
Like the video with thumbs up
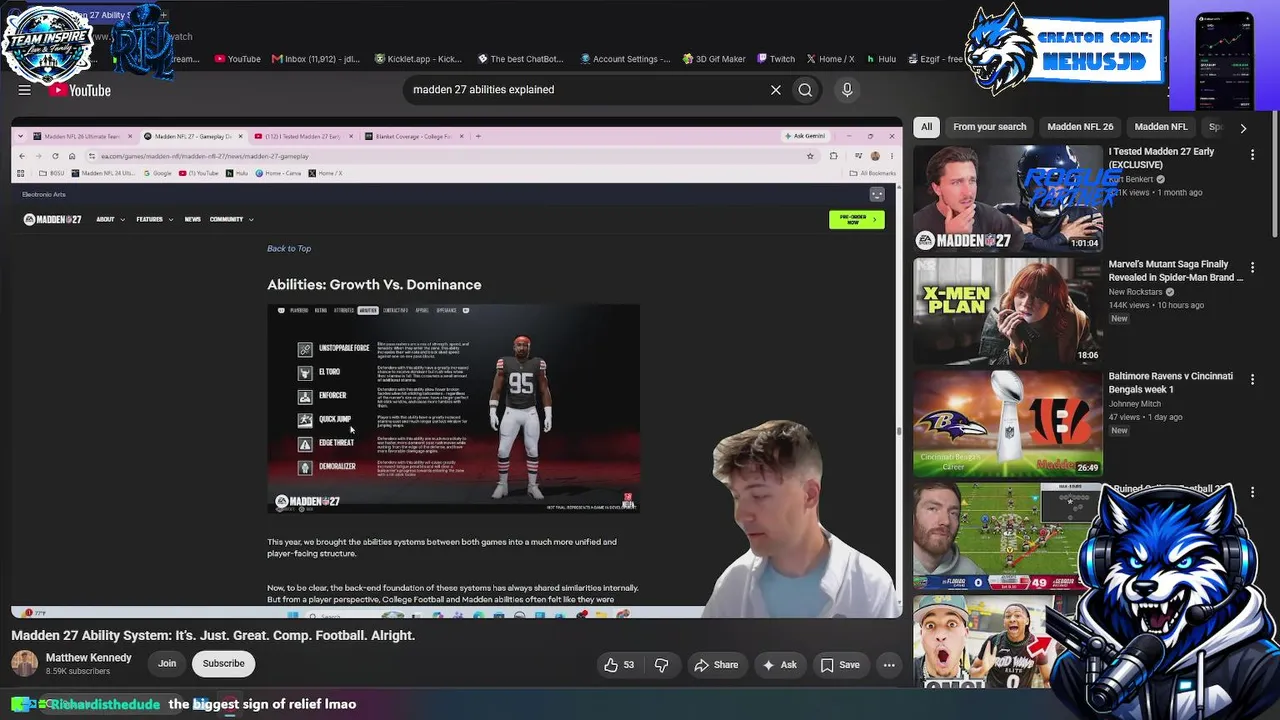[x=621, y=665]
